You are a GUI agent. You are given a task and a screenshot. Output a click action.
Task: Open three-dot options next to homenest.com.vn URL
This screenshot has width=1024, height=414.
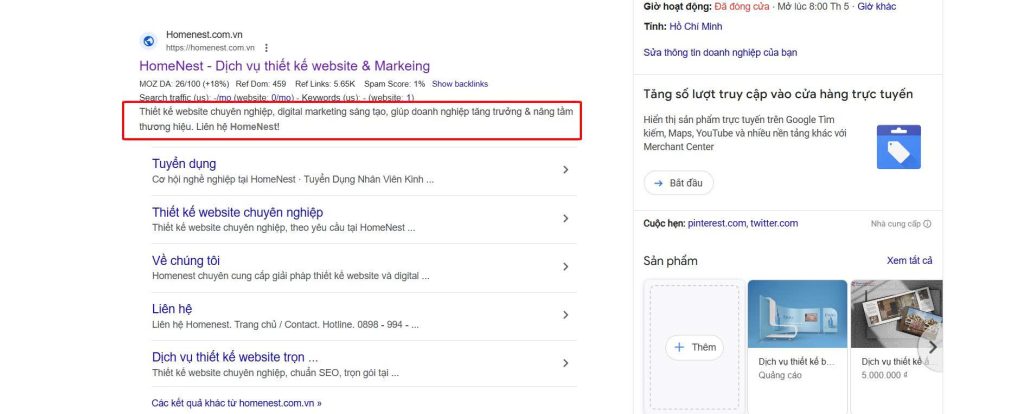pos(266,48)
